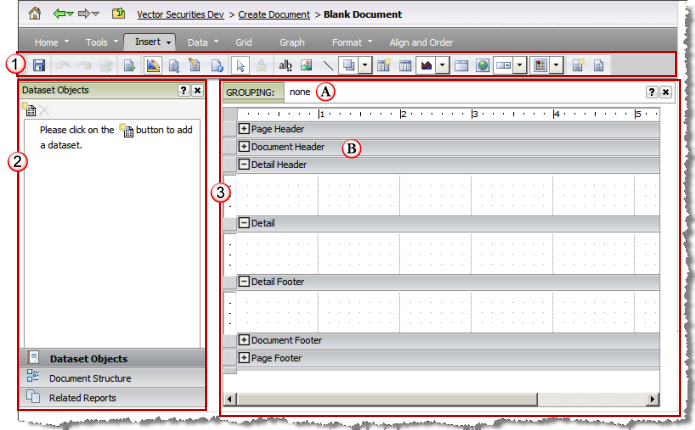Open the Graph menu

(292, 43)
